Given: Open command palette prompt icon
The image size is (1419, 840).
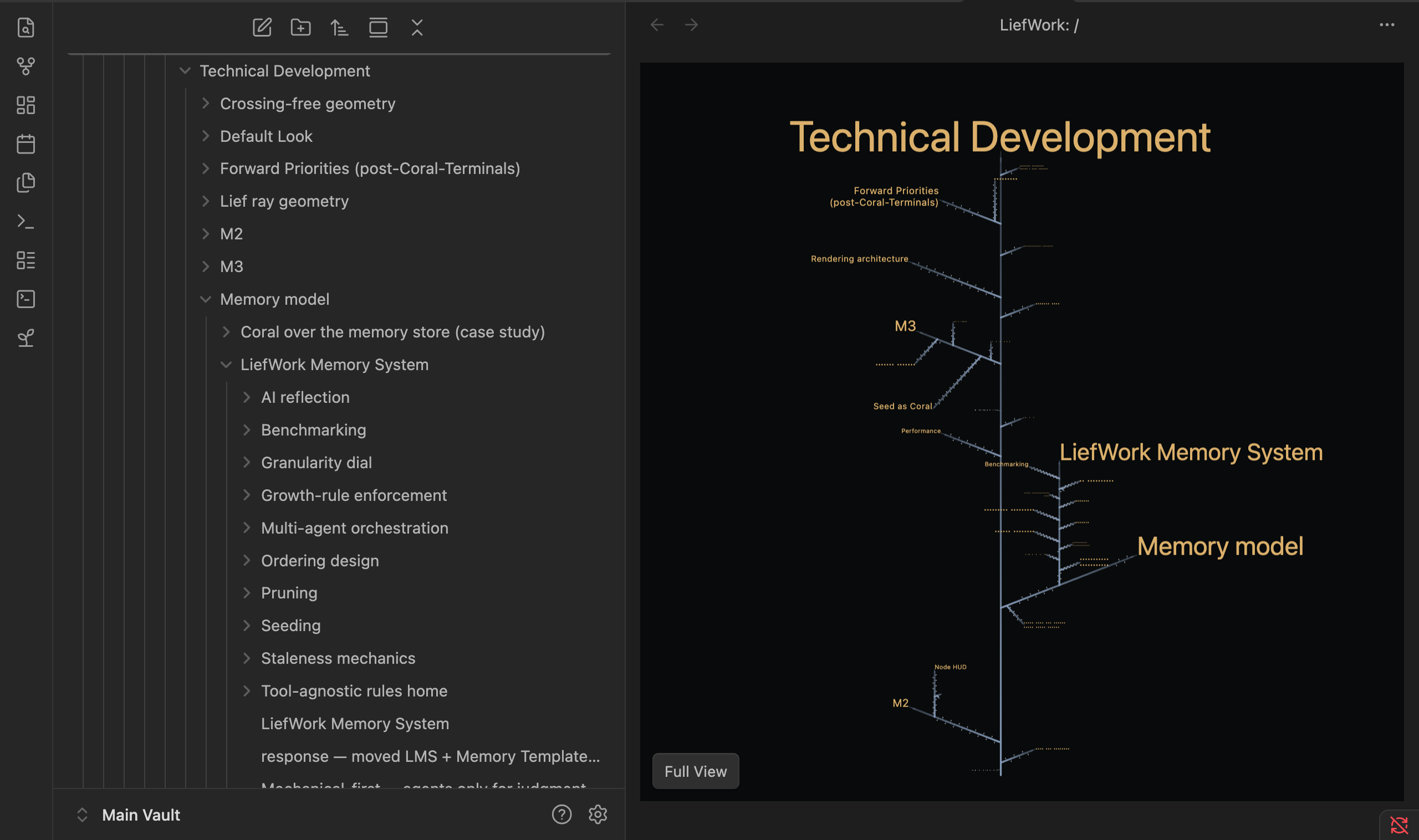Looking at the screenshot, I should pos(25,221).
